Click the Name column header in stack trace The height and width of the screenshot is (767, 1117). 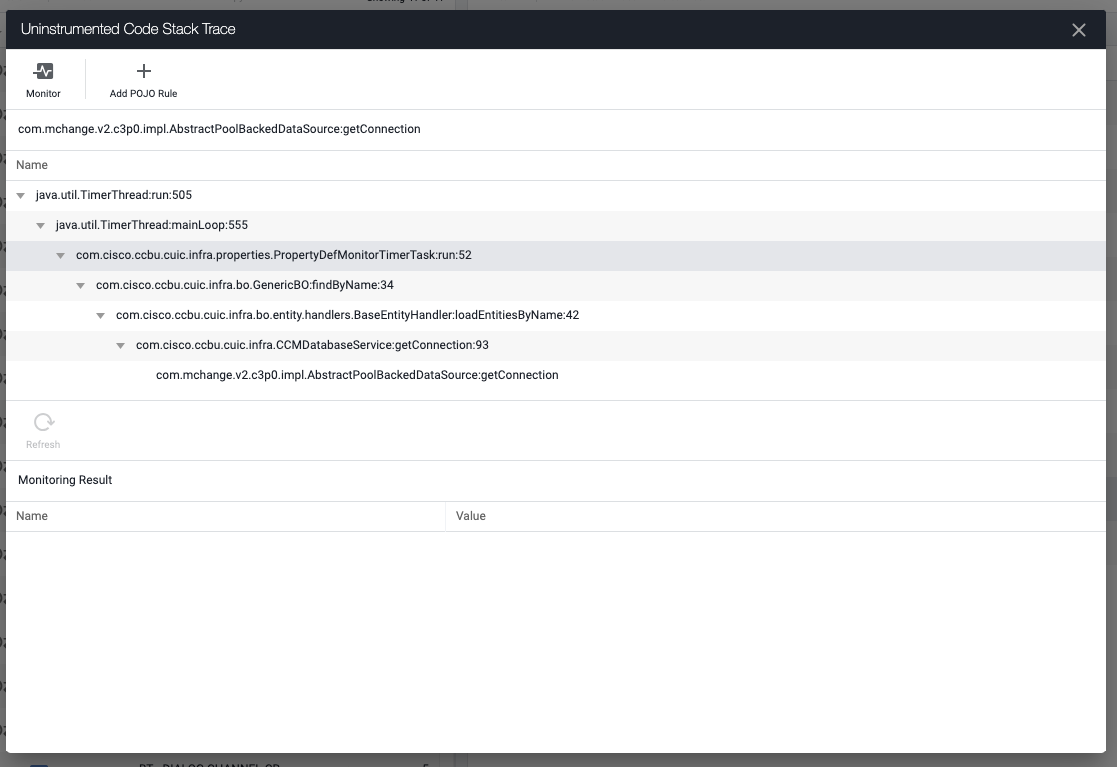click(32, 165)
